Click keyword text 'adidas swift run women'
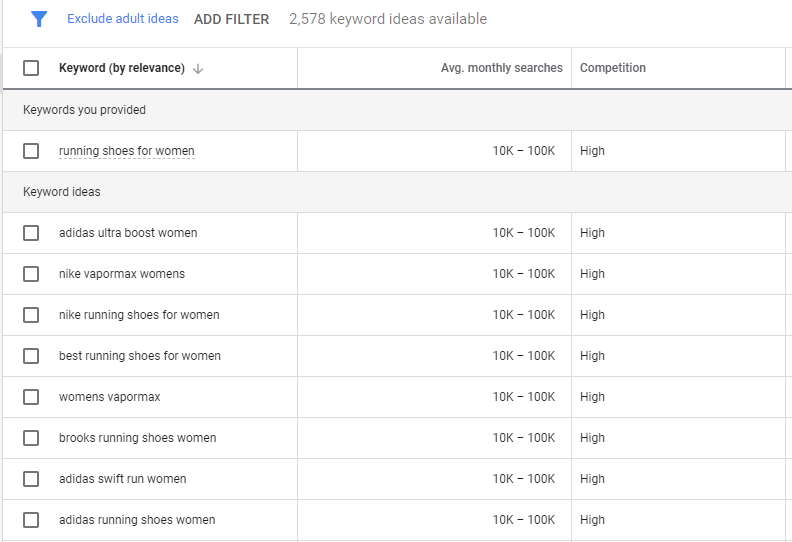Screen dimensions: 792x542 pyautogui.click(x=123, y=478)
